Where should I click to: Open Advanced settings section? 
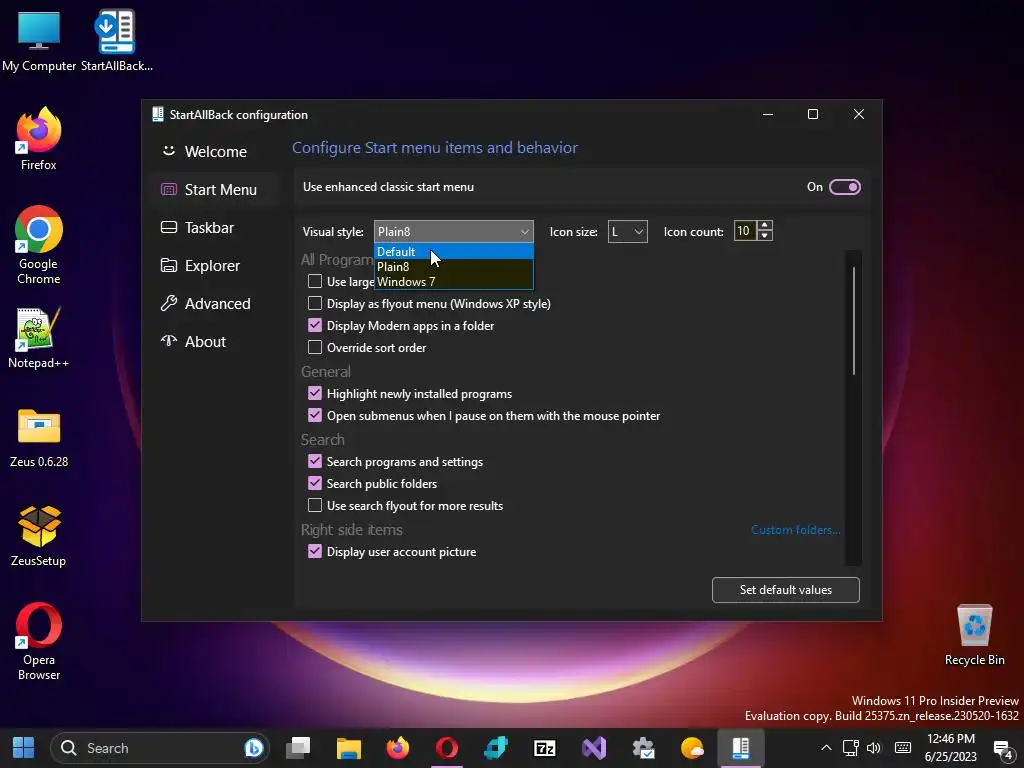click(x=215, y=304)
